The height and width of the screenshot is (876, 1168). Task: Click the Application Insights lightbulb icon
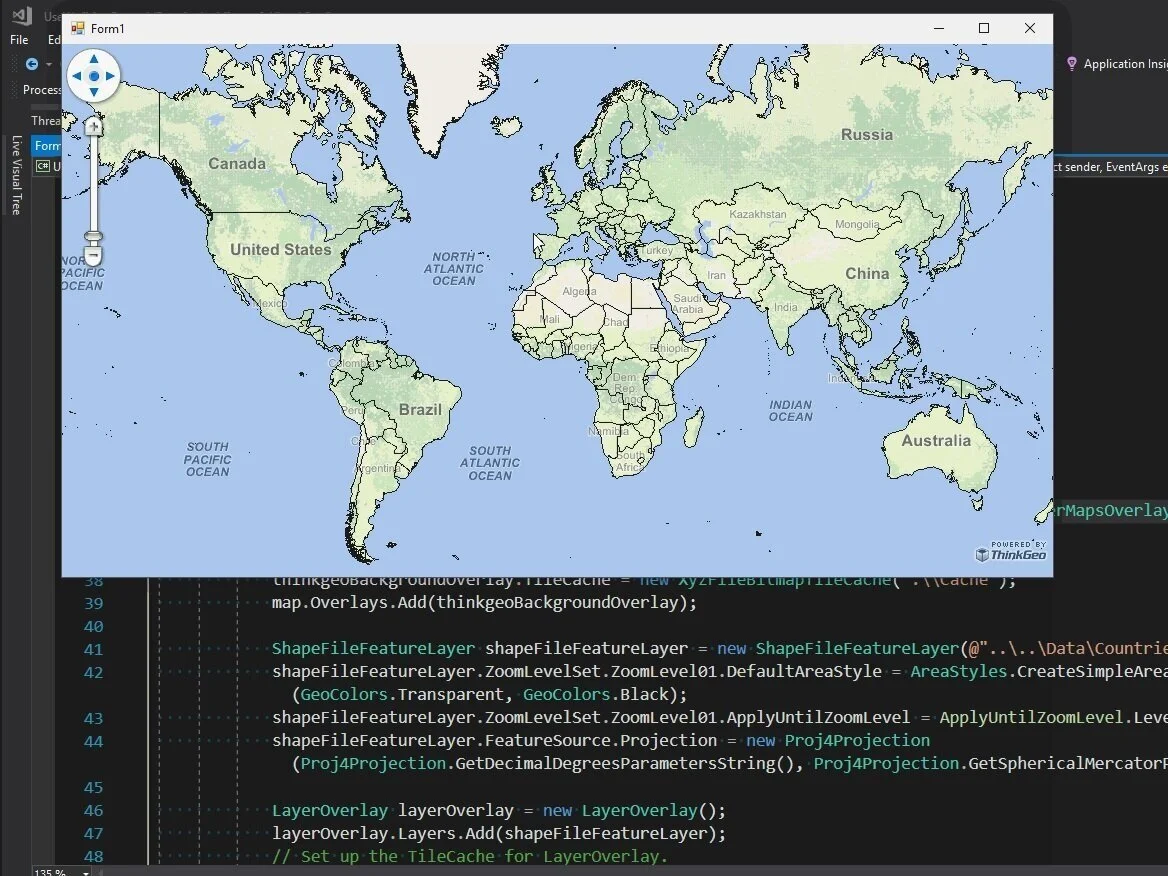point(1071,64)
